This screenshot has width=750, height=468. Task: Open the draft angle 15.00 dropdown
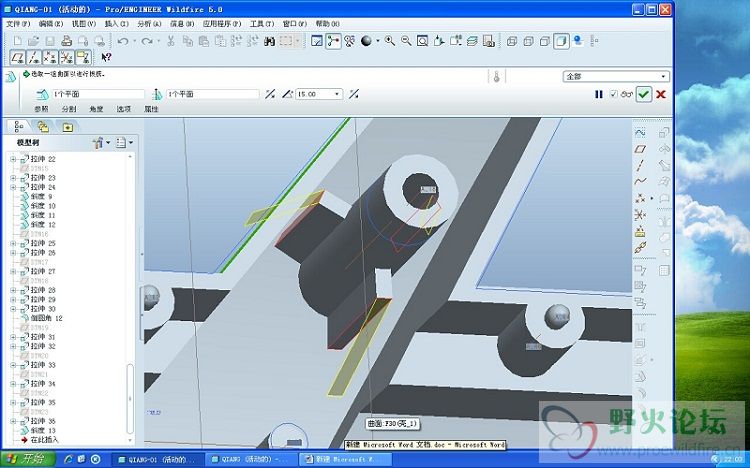point(337,94)
